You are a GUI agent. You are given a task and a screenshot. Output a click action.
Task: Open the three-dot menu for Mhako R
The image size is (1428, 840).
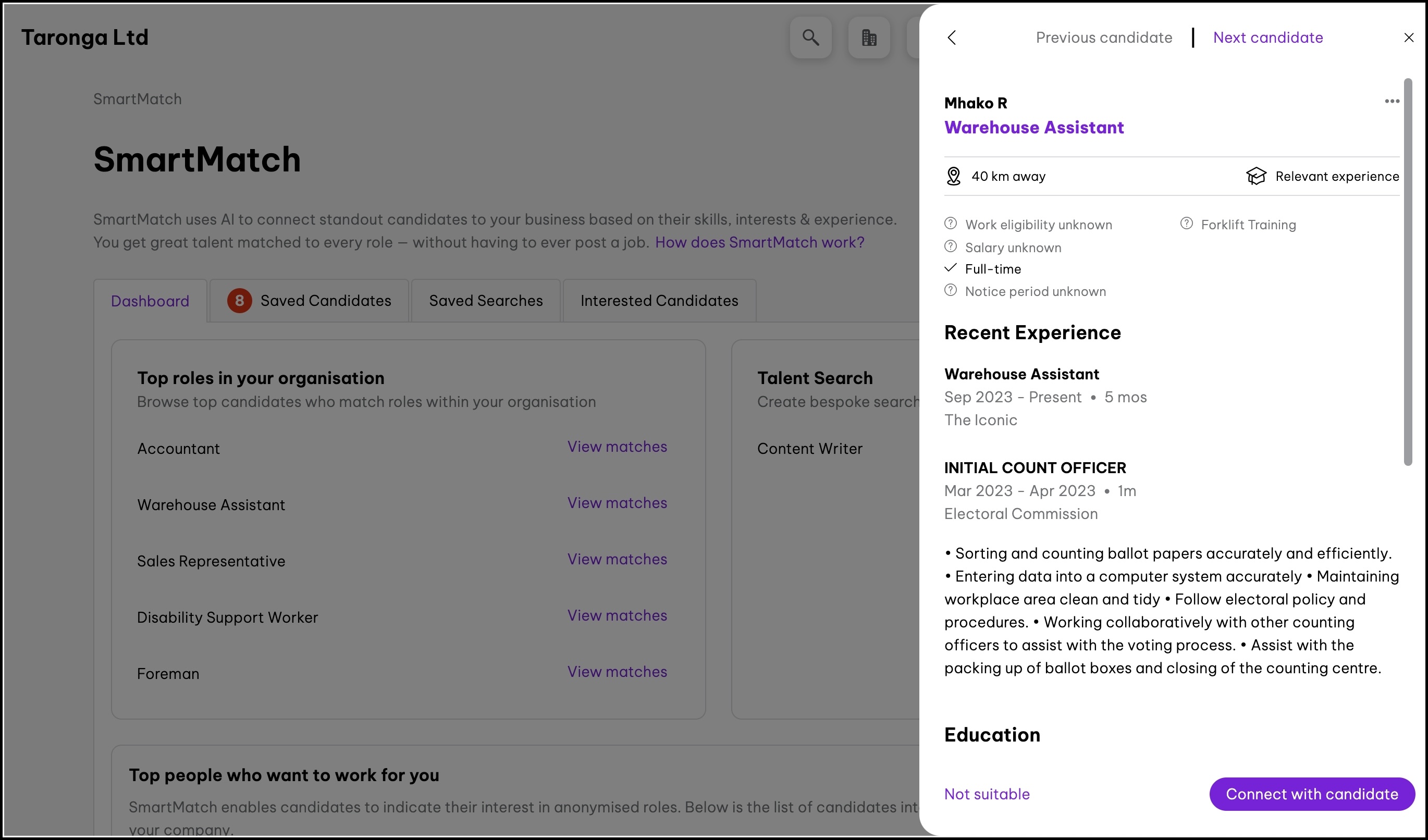[x=1392, y=102]
